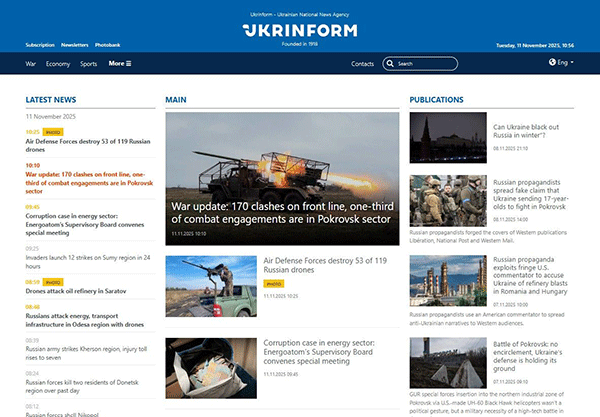Image resolution: width=600 pixels, height=417 pixels.
Task: Click refinery thumbnail in Publications
Action: click(448, 281)
